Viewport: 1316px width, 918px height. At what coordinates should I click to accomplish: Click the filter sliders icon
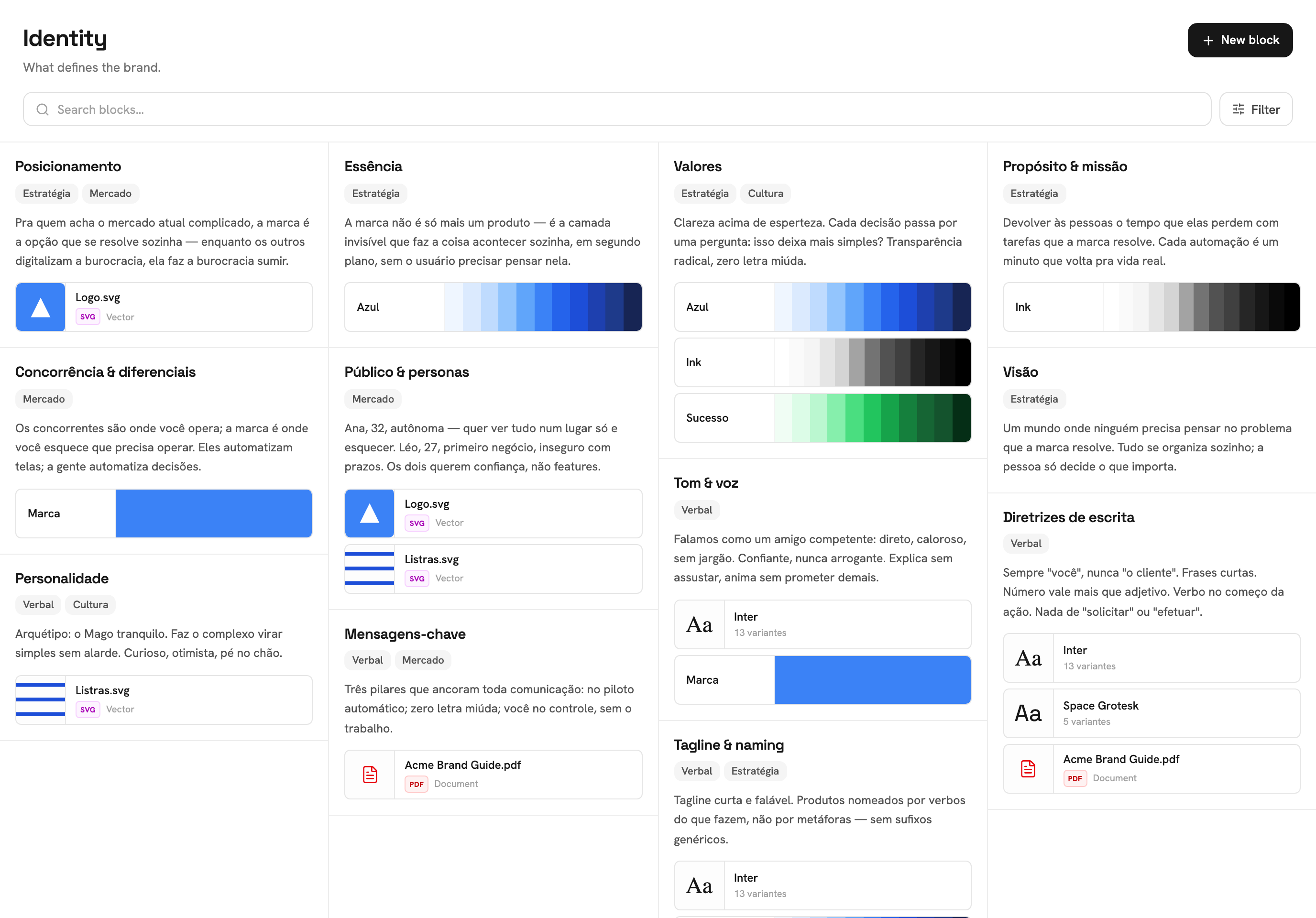[1239, 109]
